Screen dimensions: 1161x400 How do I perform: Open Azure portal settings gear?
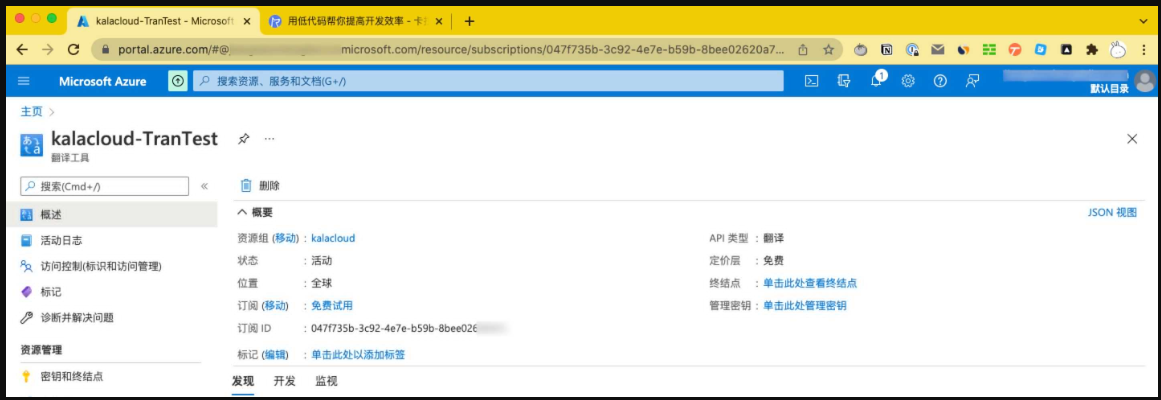pyautogui.click(x=909, y=81)
